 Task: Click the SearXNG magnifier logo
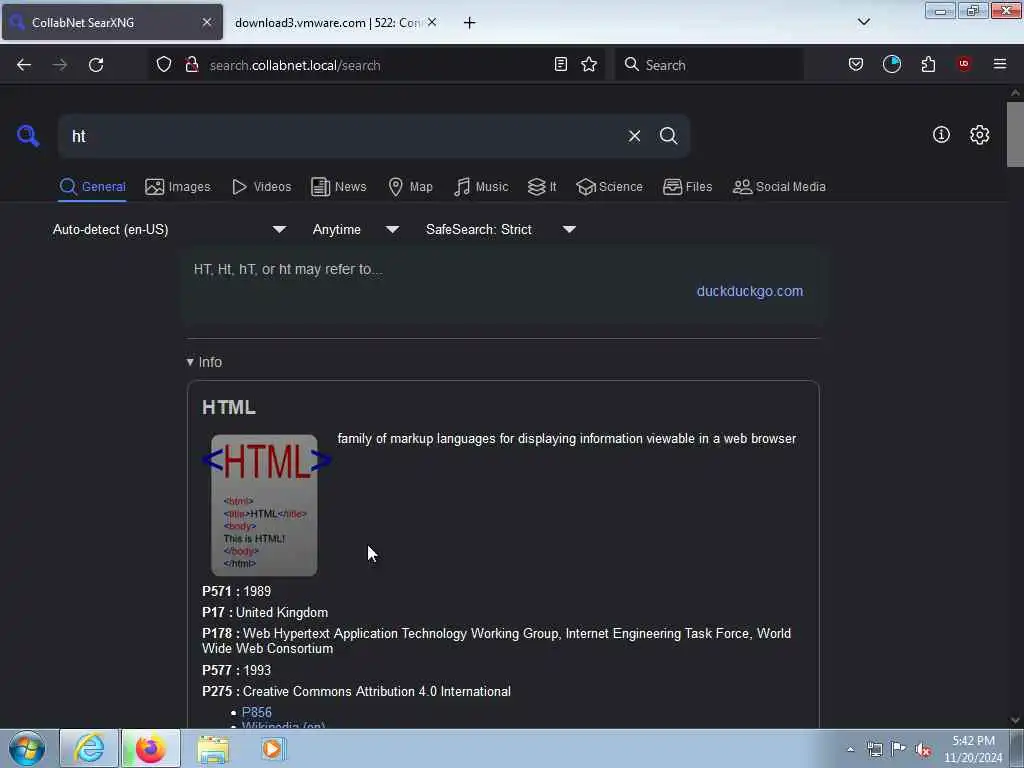click(28, 136)
